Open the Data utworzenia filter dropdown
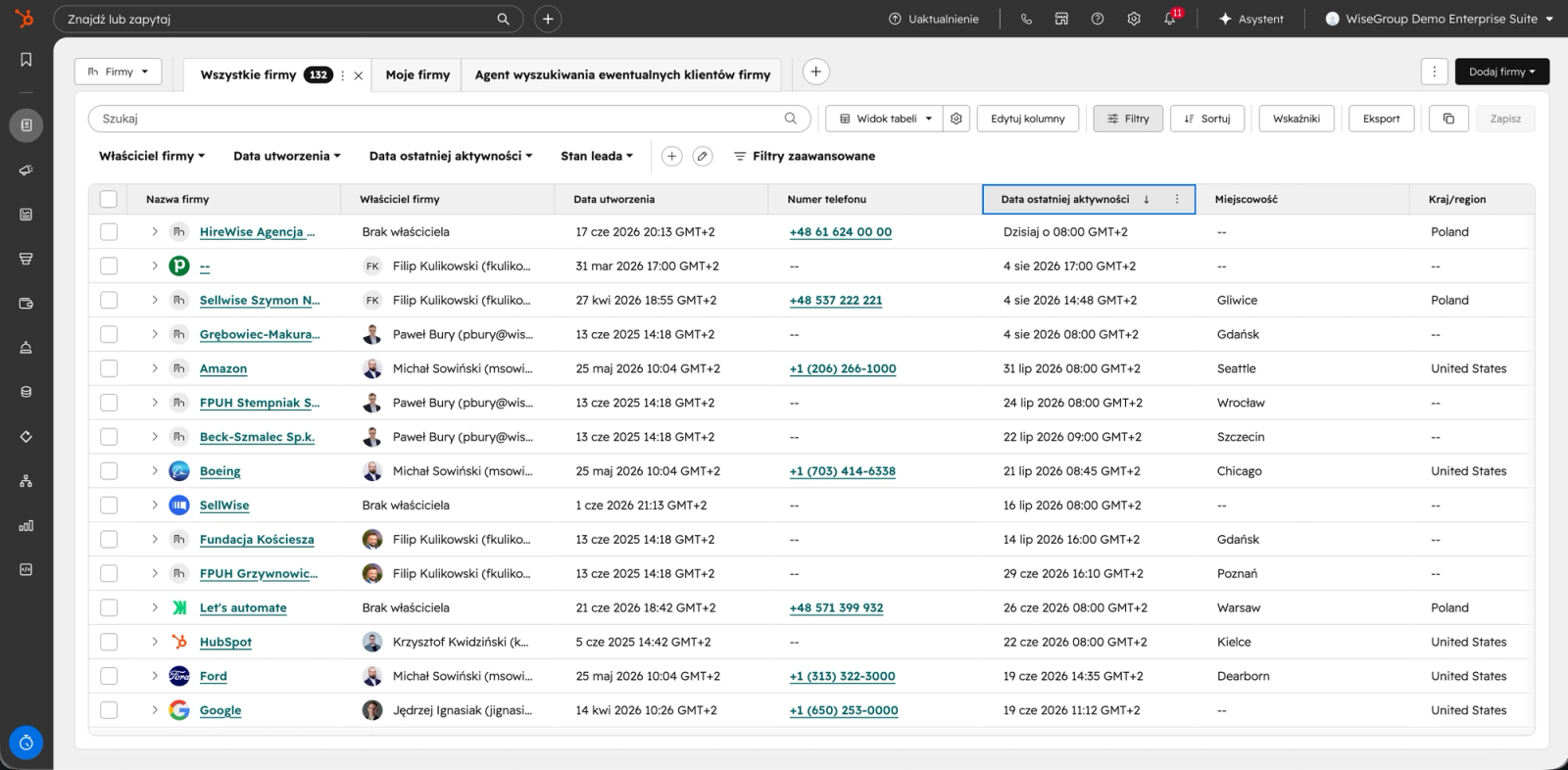The height and width of the screenshot is (770, 1568). pyautogui.click(x=287, y=156)
